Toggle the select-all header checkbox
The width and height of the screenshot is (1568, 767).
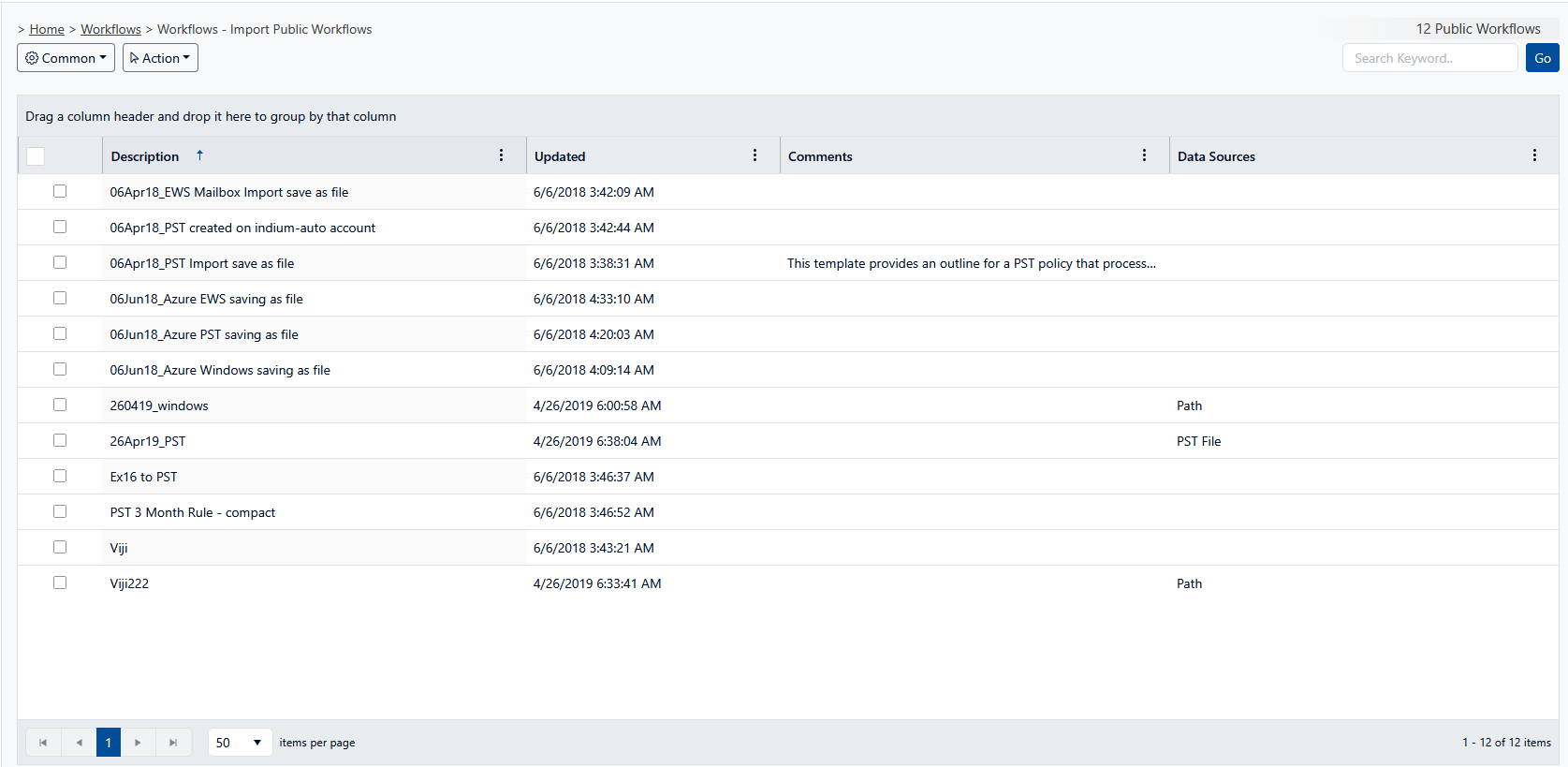click(36, 156)
